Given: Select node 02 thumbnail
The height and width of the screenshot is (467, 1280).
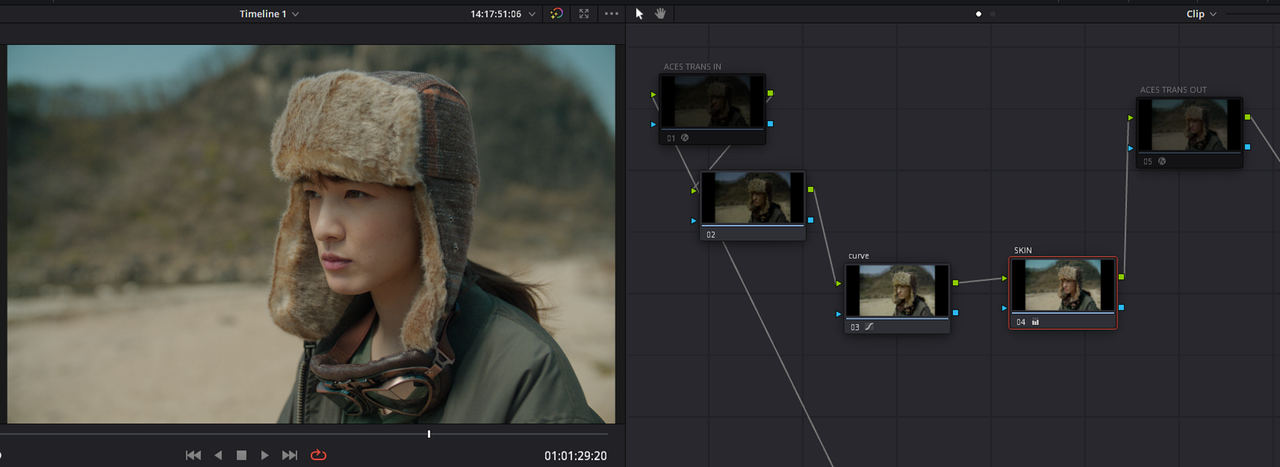Looking at the screenshot, I should (x=753, y=198).
